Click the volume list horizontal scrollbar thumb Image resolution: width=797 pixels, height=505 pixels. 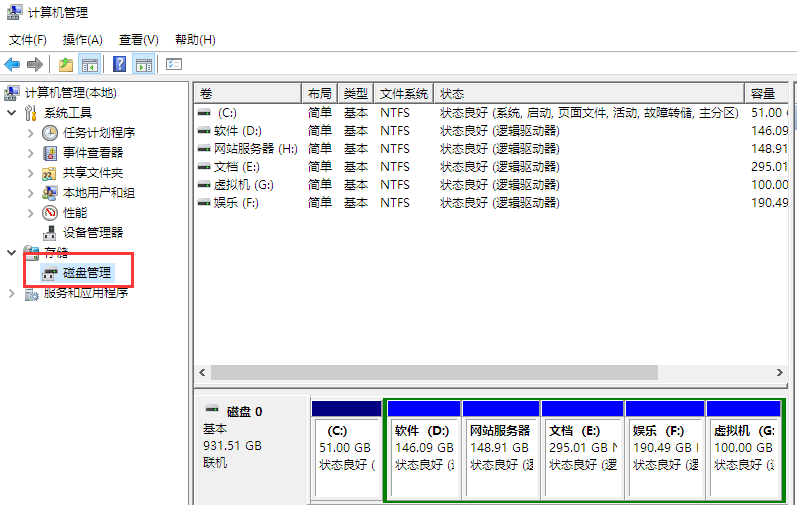coord(435,372)
